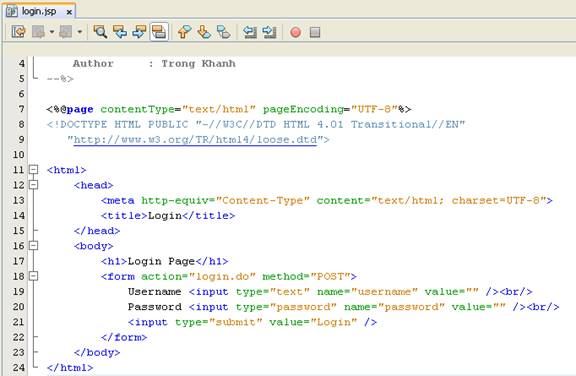This screenshot has width=576, height=376.
Task: Click line number 21 in the gutter
Action: point(18,322)
